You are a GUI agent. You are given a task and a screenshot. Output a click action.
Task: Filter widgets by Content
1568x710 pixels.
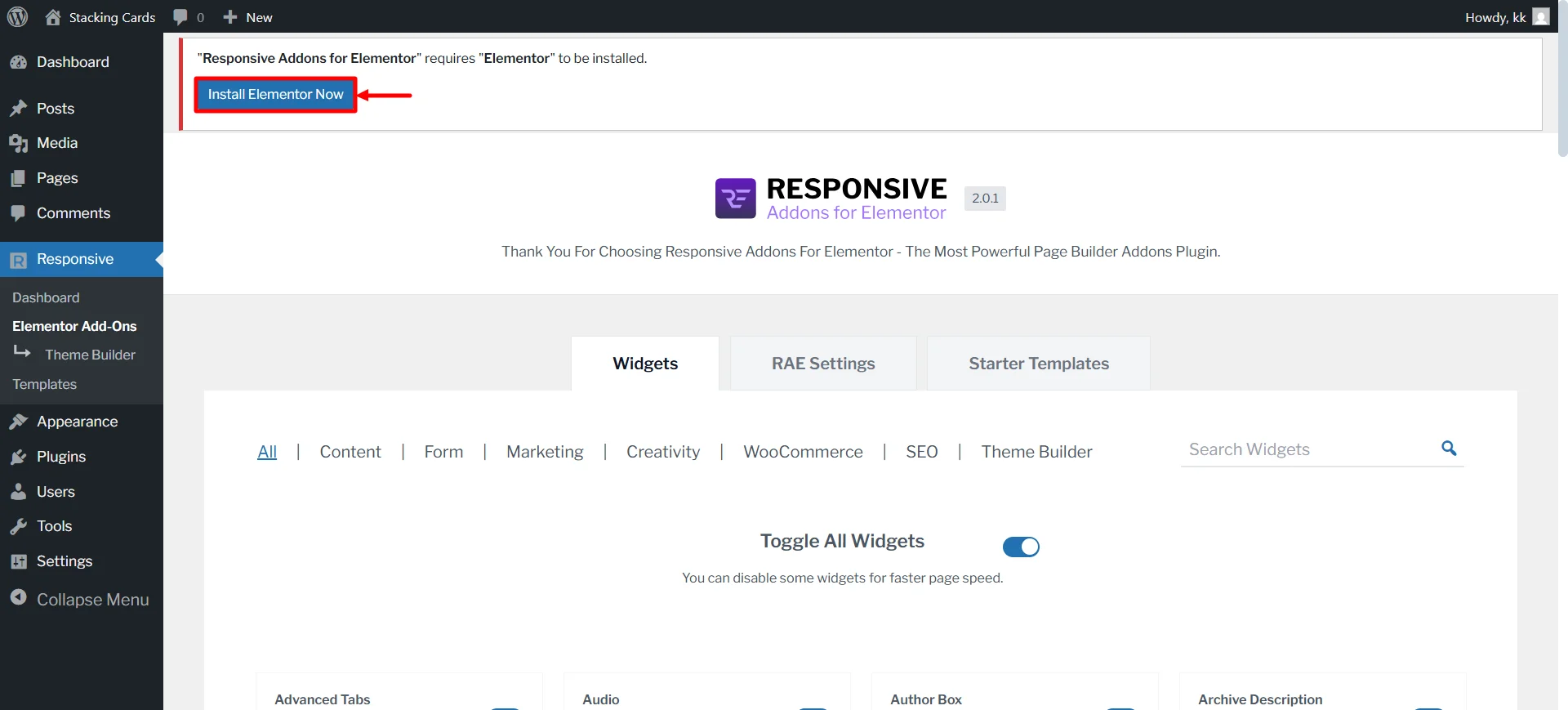(350, 452)
